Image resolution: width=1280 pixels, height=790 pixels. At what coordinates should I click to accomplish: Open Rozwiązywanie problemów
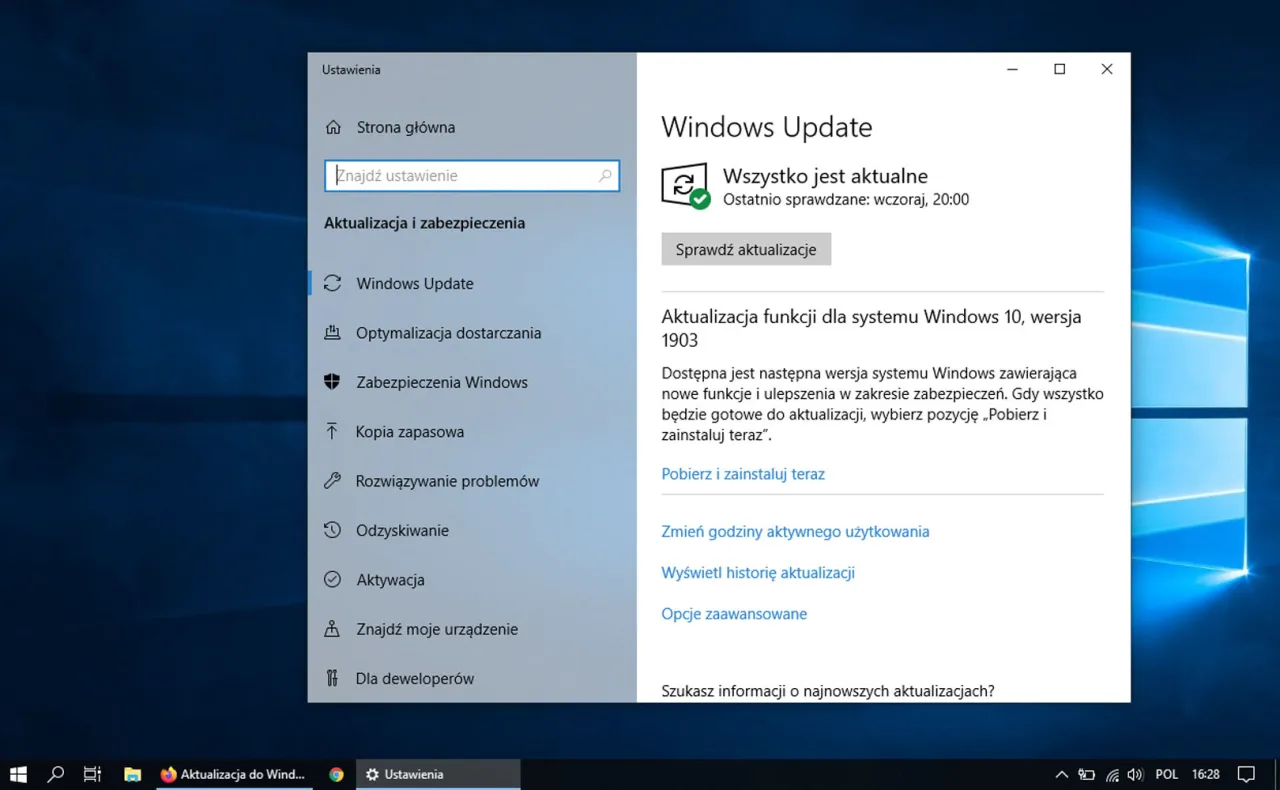click(446, 481)
